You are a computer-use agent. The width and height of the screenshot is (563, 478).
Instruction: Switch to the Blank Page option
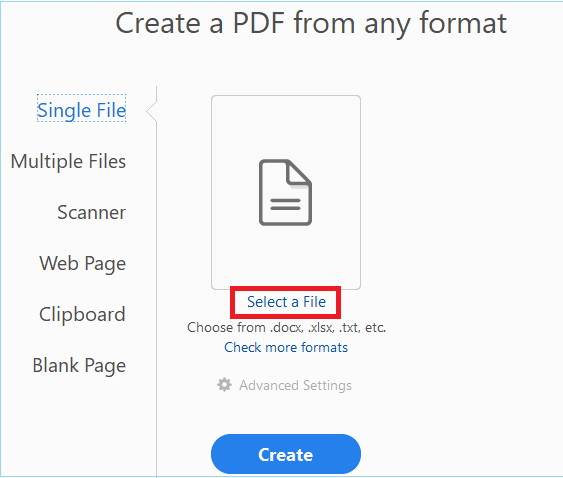[79, 366]
